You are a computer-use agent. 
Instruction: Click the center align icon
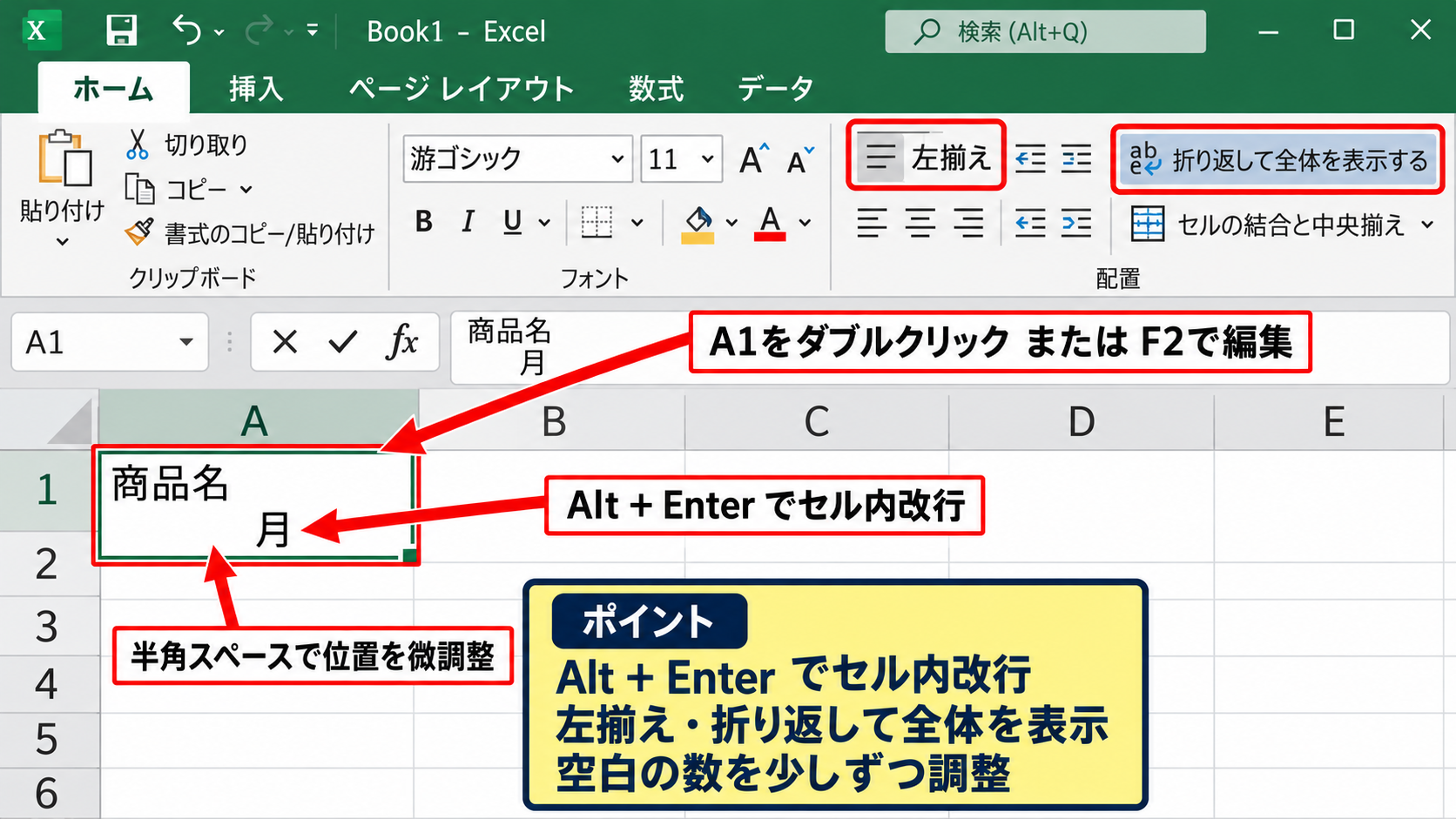tap(920, 223)
